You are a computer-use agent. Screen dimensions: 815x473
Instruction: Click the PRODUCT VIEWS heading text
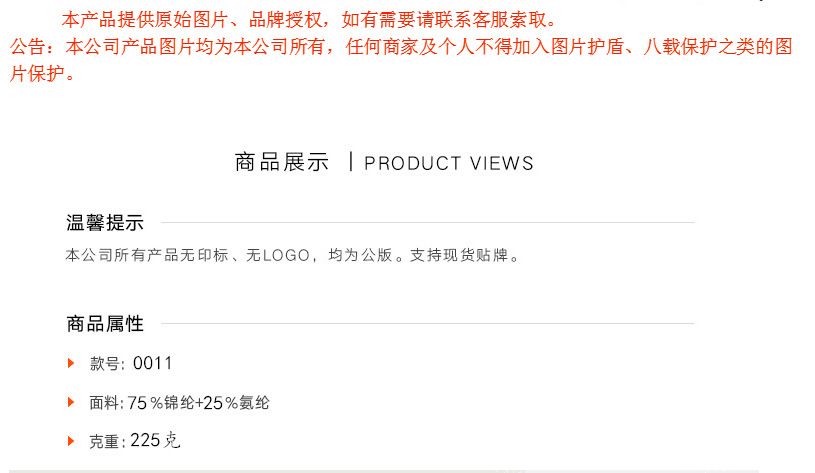[x=449, y=163]
